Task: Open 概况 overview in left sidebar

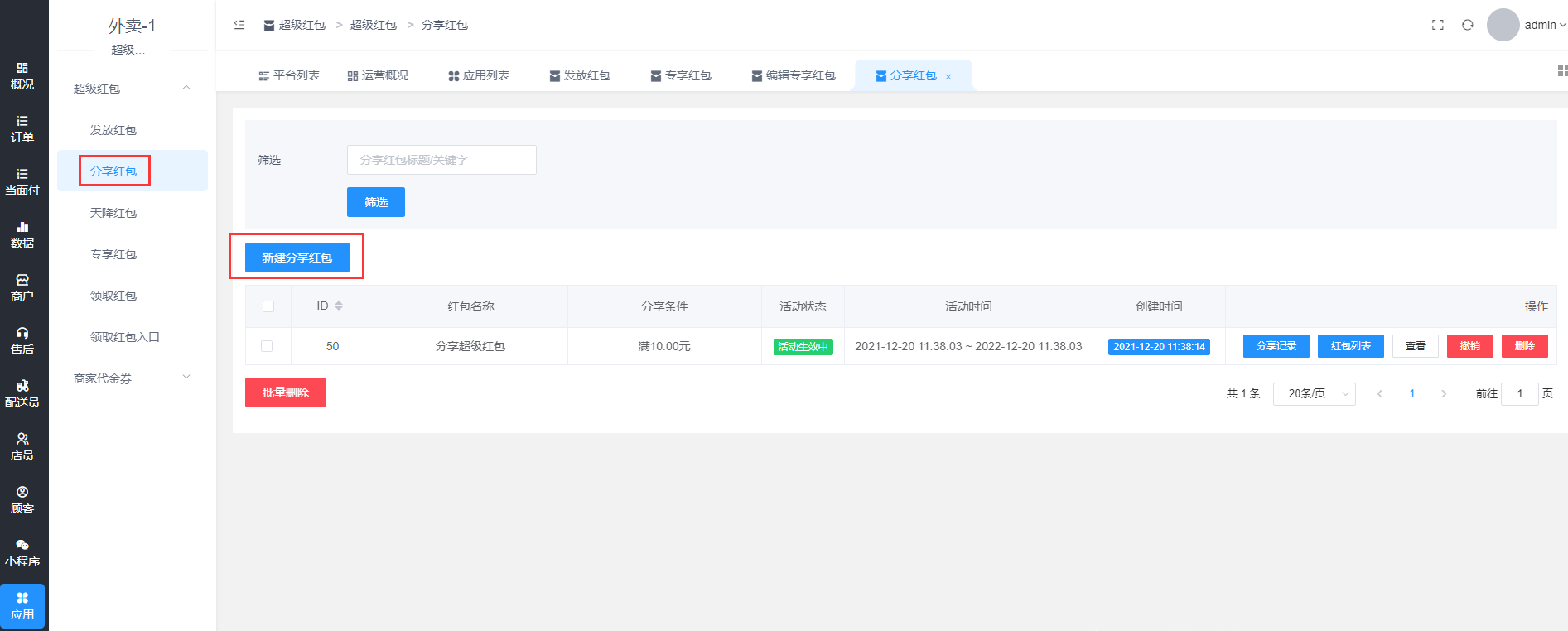Action: pyautogui.click(x=22, y=76)
